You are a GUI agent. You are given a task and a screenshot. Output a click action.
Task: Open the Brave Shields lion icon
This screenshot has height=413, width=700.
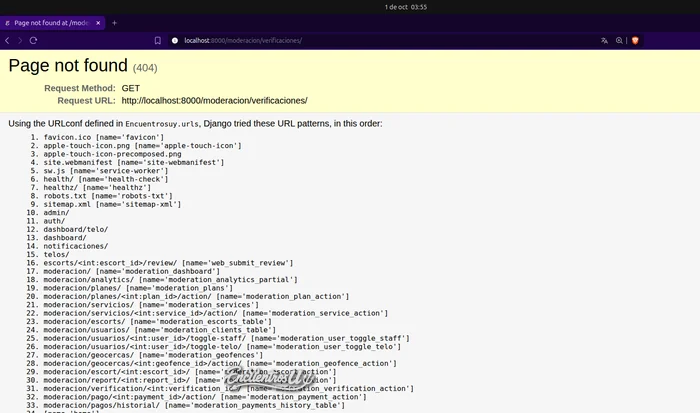pyautogui.click(x=635, y=41)
